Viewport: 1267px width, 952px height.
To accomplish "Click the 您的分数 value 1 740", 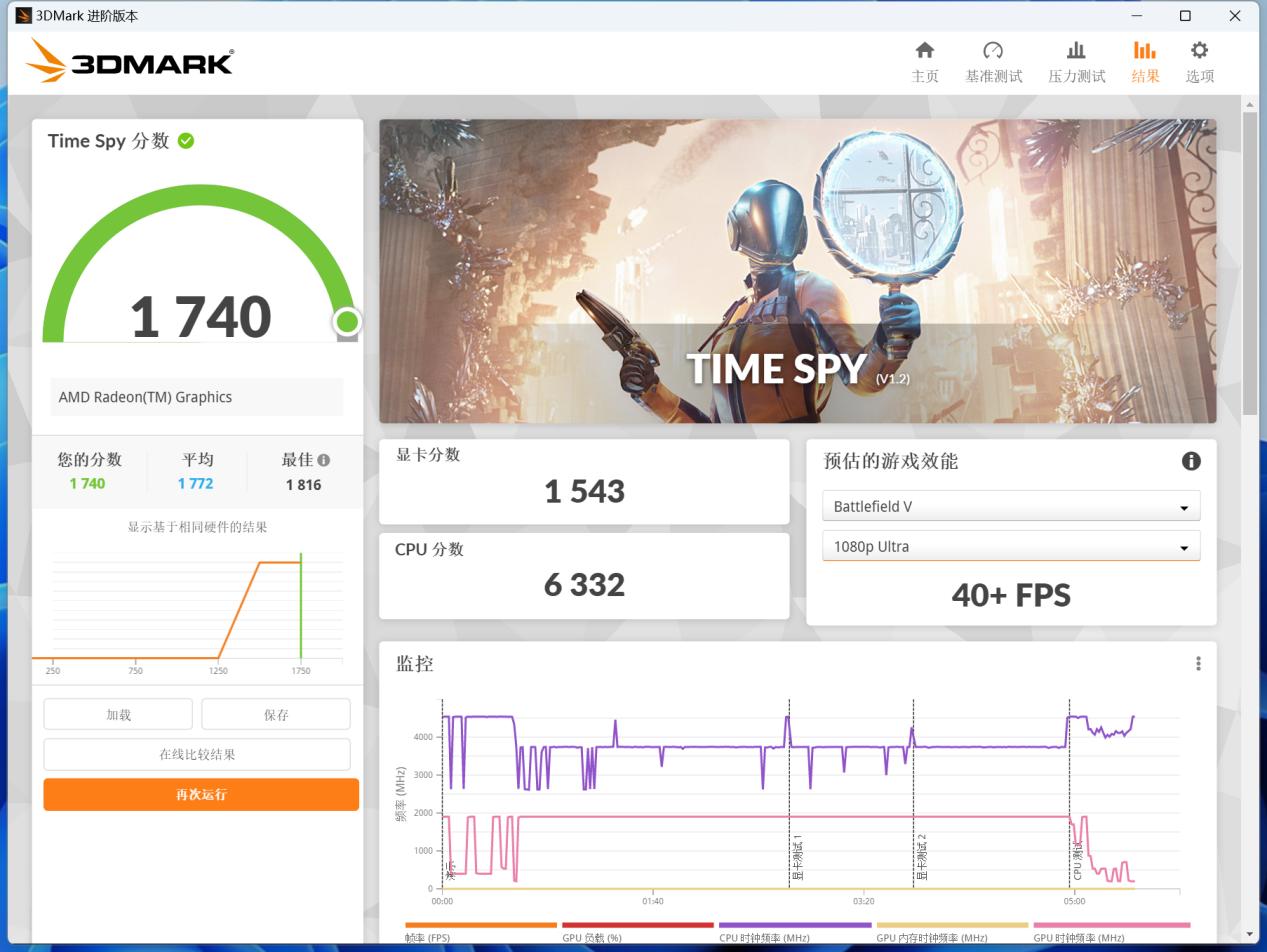I will (x=87, y=484).
